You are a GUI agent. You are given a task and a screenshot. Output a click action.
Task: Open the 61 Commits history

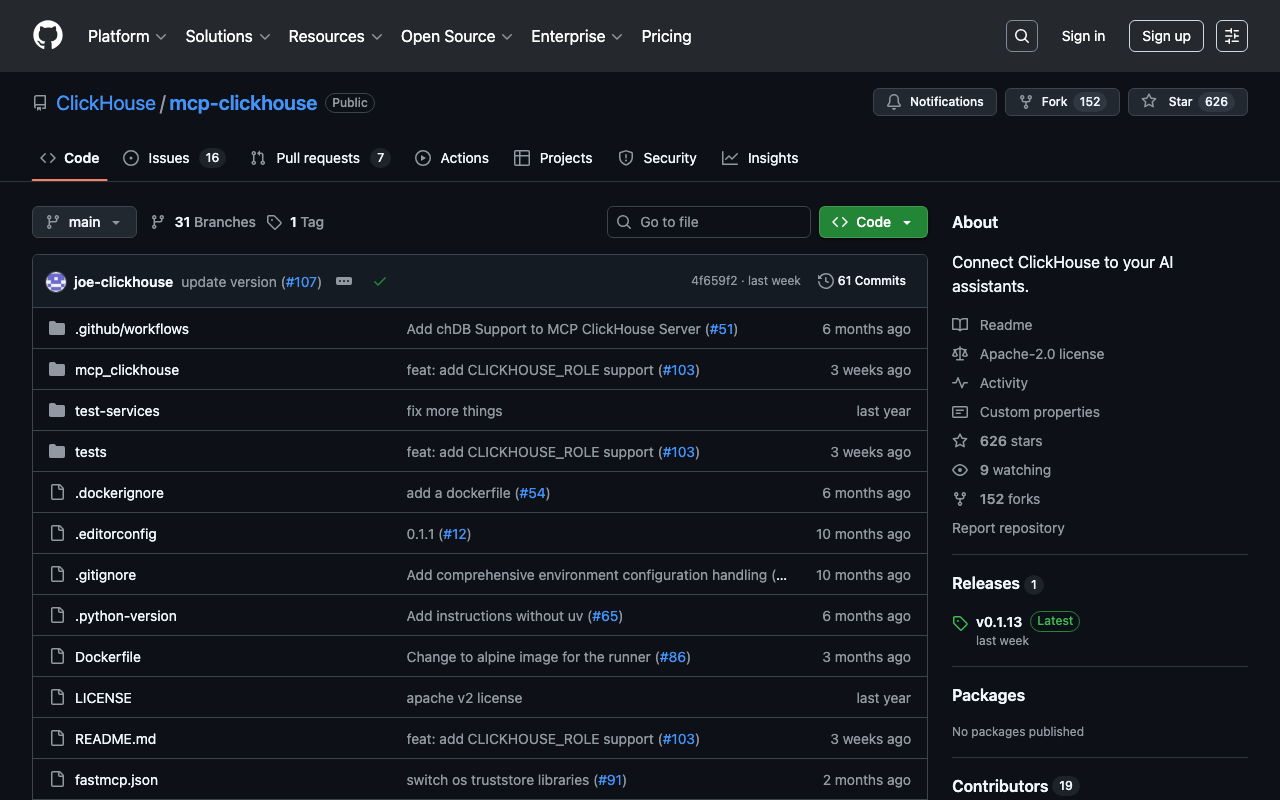pos(862,281)
